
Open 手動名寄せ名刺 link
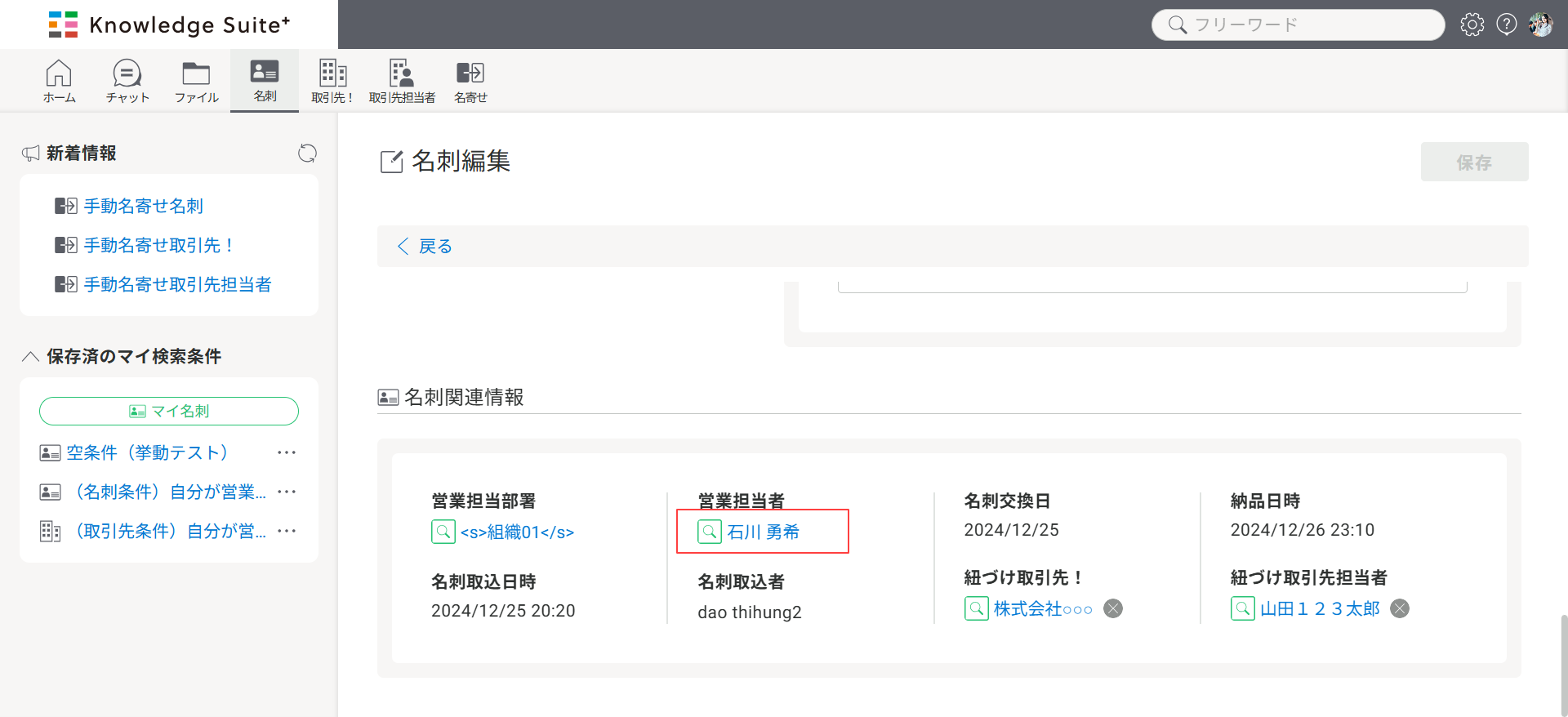pyautogui.click(x=143, y=206)
